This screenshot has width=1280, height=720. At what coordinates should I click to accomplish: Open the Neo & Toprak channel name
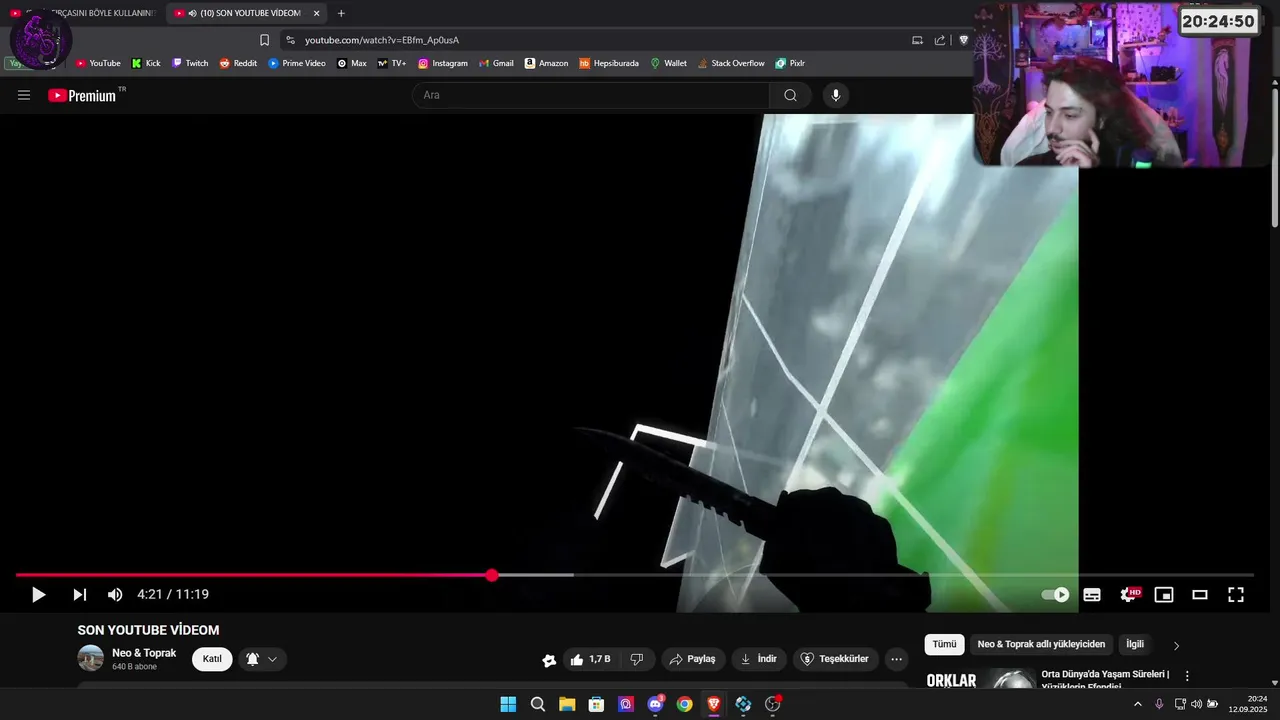[x=144, y=653]
